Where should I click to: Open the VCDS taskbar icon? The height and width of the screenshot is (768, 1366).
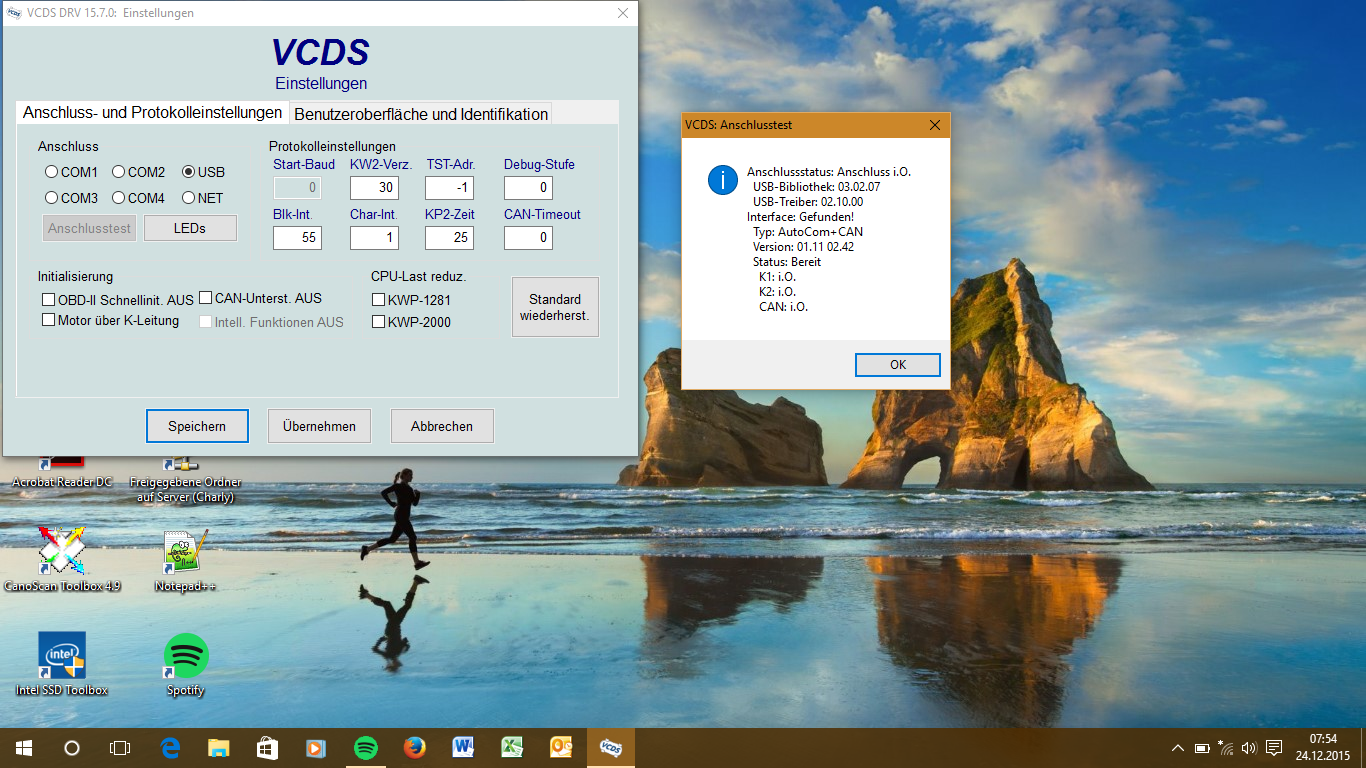pos(610,747)
